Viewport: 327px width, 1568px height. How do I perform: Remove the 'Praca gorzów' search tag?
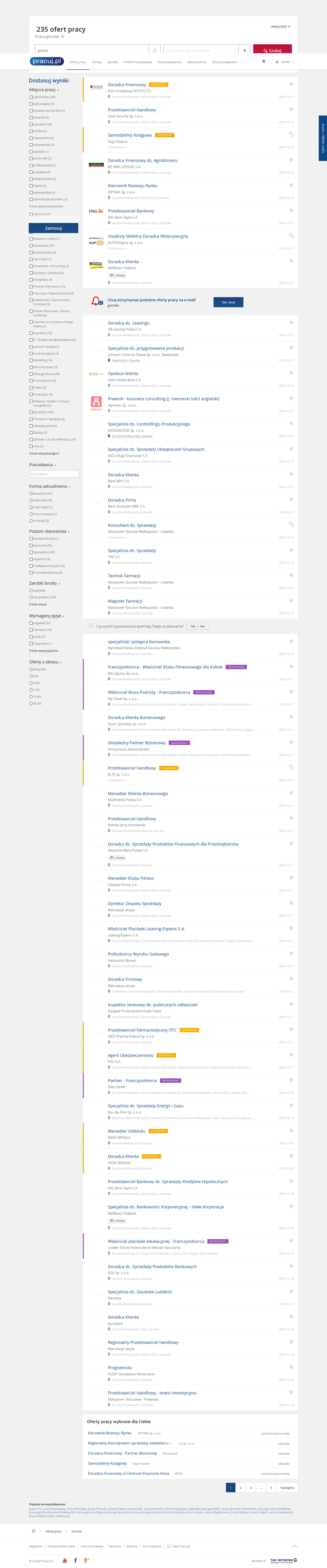(62, 37)
